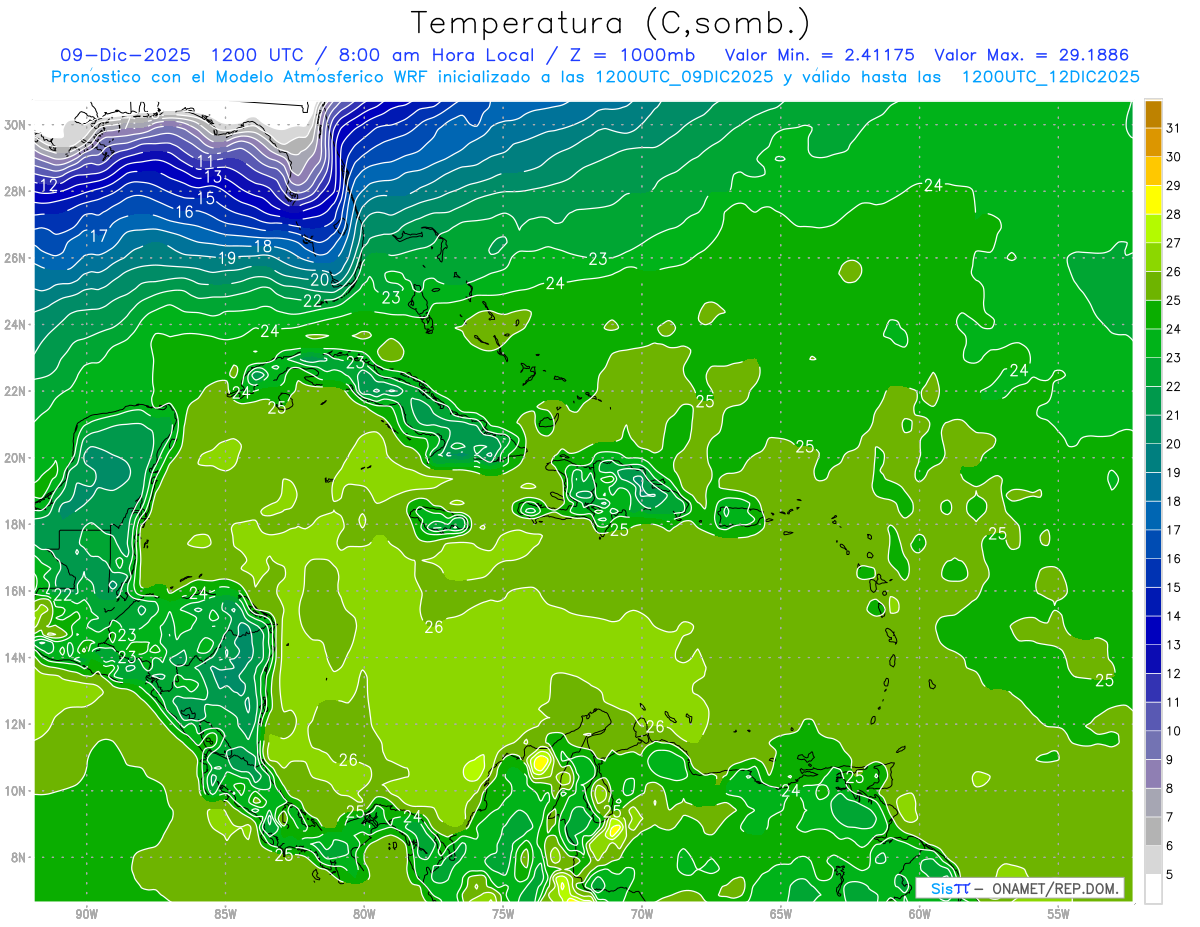Viewport: 1200px width, 927px height.
Task: Click the 75W longitude axis label
Action: 503,914
